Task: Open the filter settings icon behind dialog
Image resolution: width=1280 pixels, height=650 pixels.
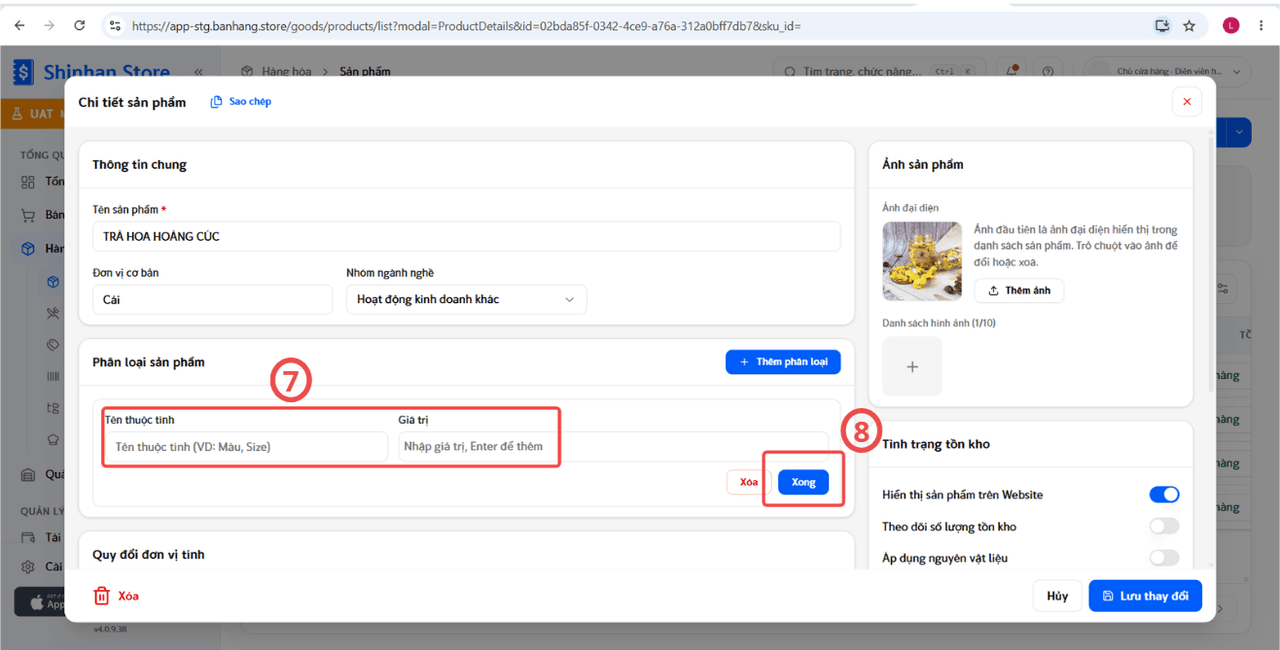Action: coord(1222,288)
